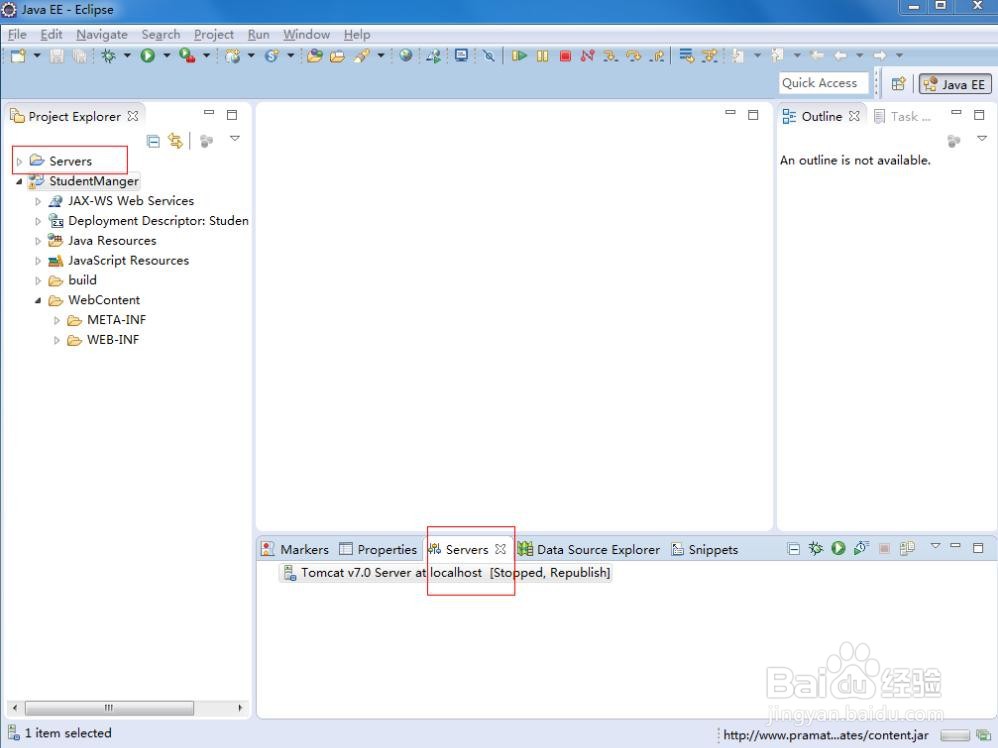Click the Step Return icon
The image size is (998, 748).
(x=657, y=56)
